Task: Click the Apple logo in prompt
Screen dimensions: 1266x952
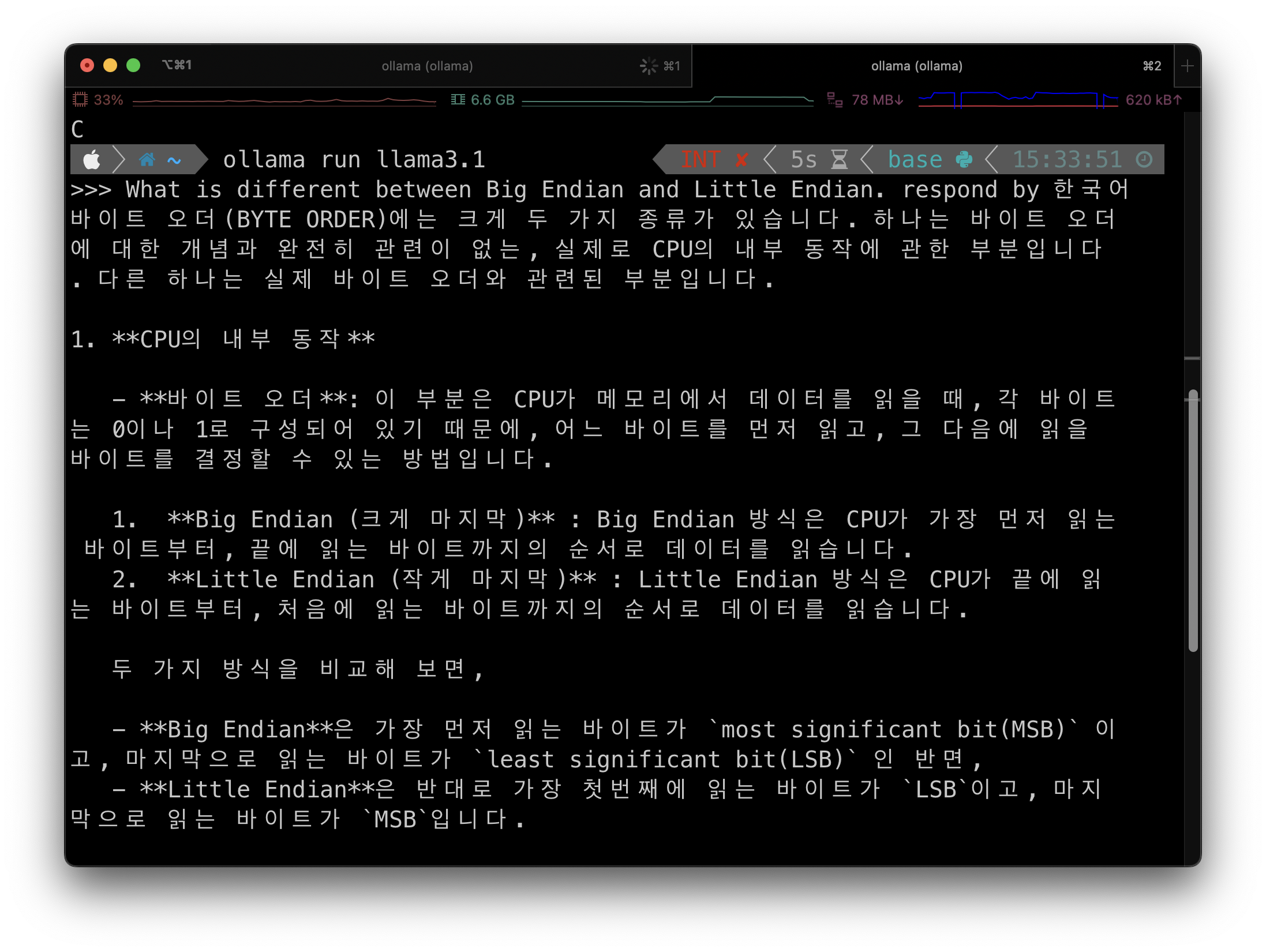Action: 91,160
